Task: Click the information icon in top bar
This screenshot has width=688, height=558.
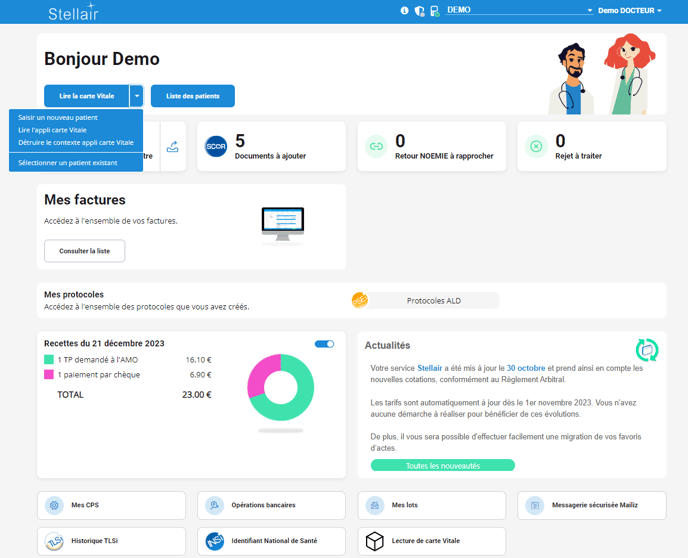Action: point(405,11)
